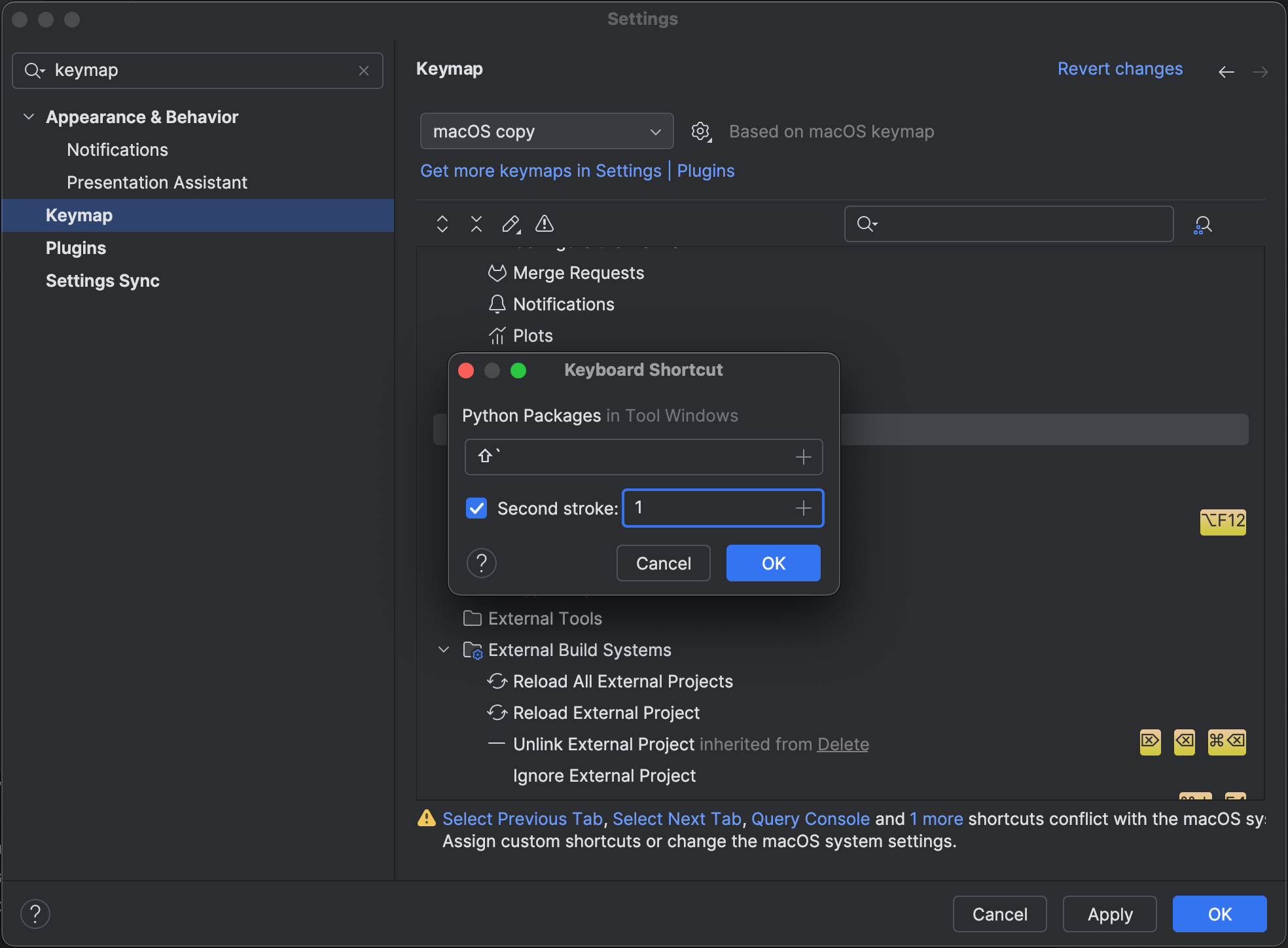1288x948 pixels.
Task: Click the plus icon next to second stroke field
Action: pos(802,508)
